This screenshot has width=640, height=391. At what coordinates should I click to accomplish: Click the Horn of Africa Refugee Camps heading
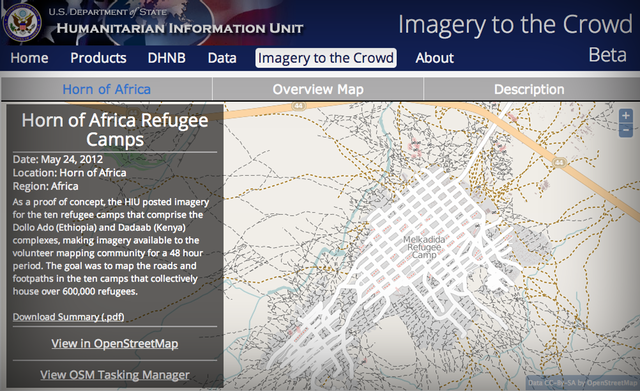(x=115, y=130)
